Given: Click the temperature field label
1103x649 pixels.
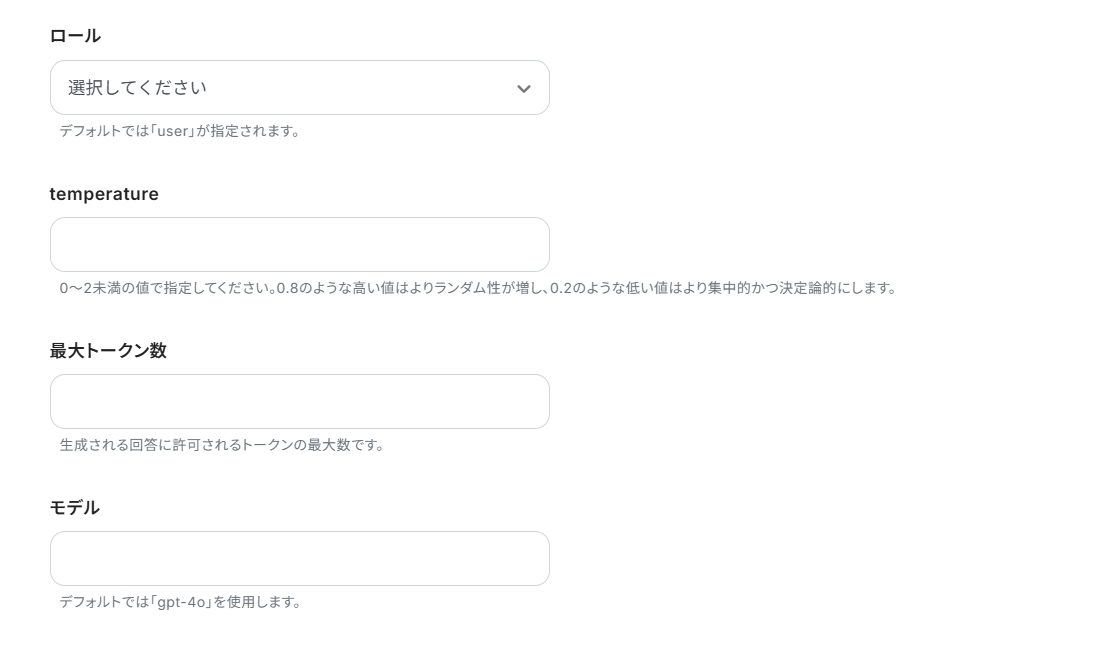Looking at the screenshot, I should coord(104,194).
